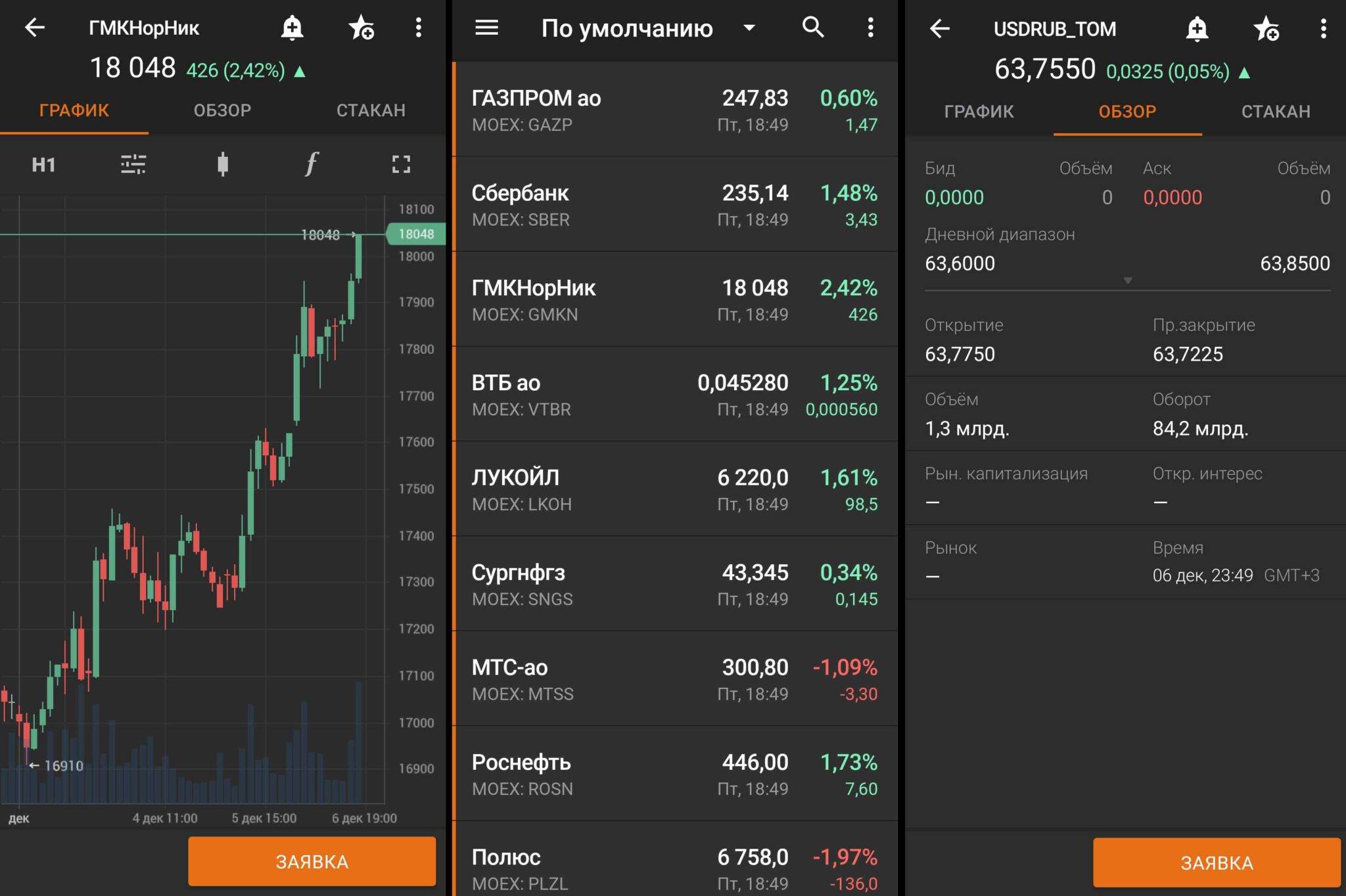
Task: Open МТС-ао quote row
Action: [x=676, y=679]
